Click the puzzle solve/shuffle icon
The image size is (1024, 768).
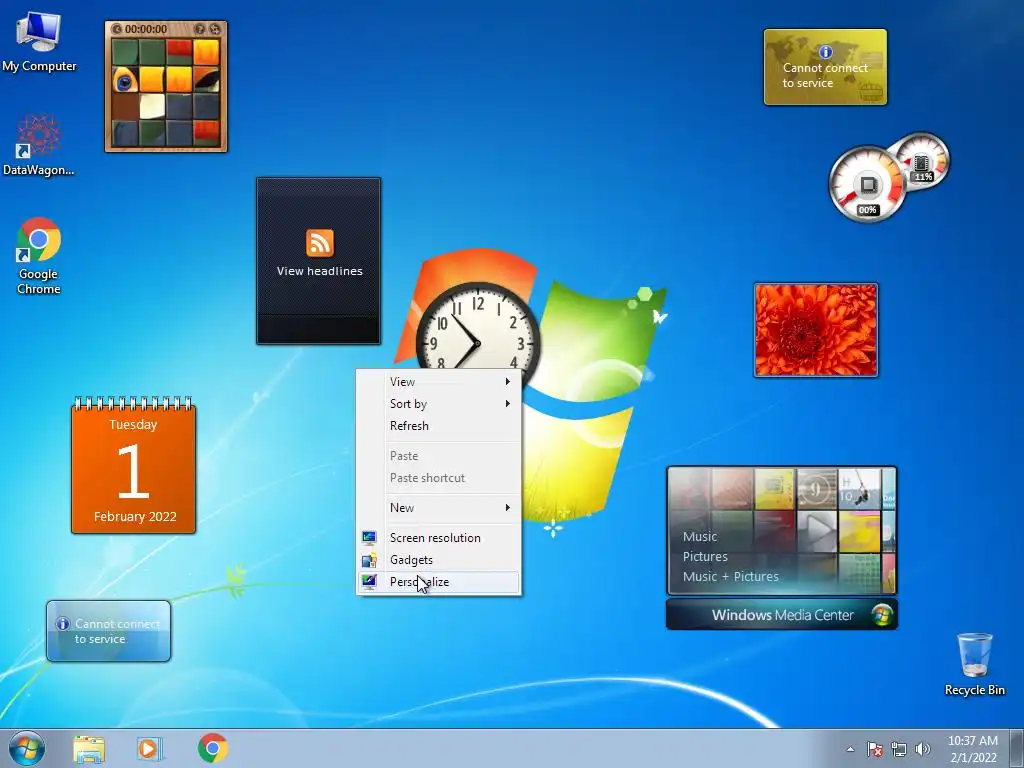pos(215,29)
